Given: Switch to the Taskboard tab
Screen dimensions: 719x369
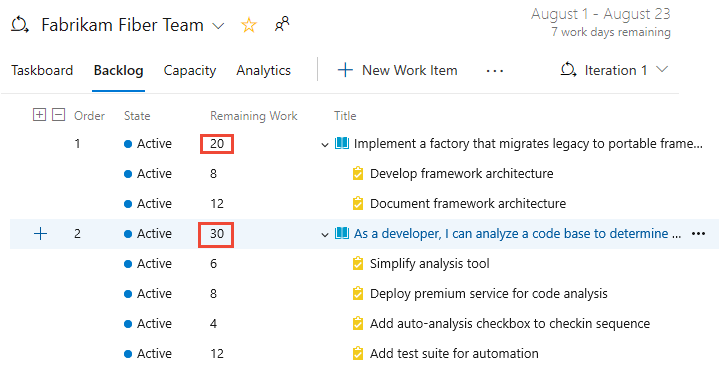Looking at the screenshot, I should [42, 70].
